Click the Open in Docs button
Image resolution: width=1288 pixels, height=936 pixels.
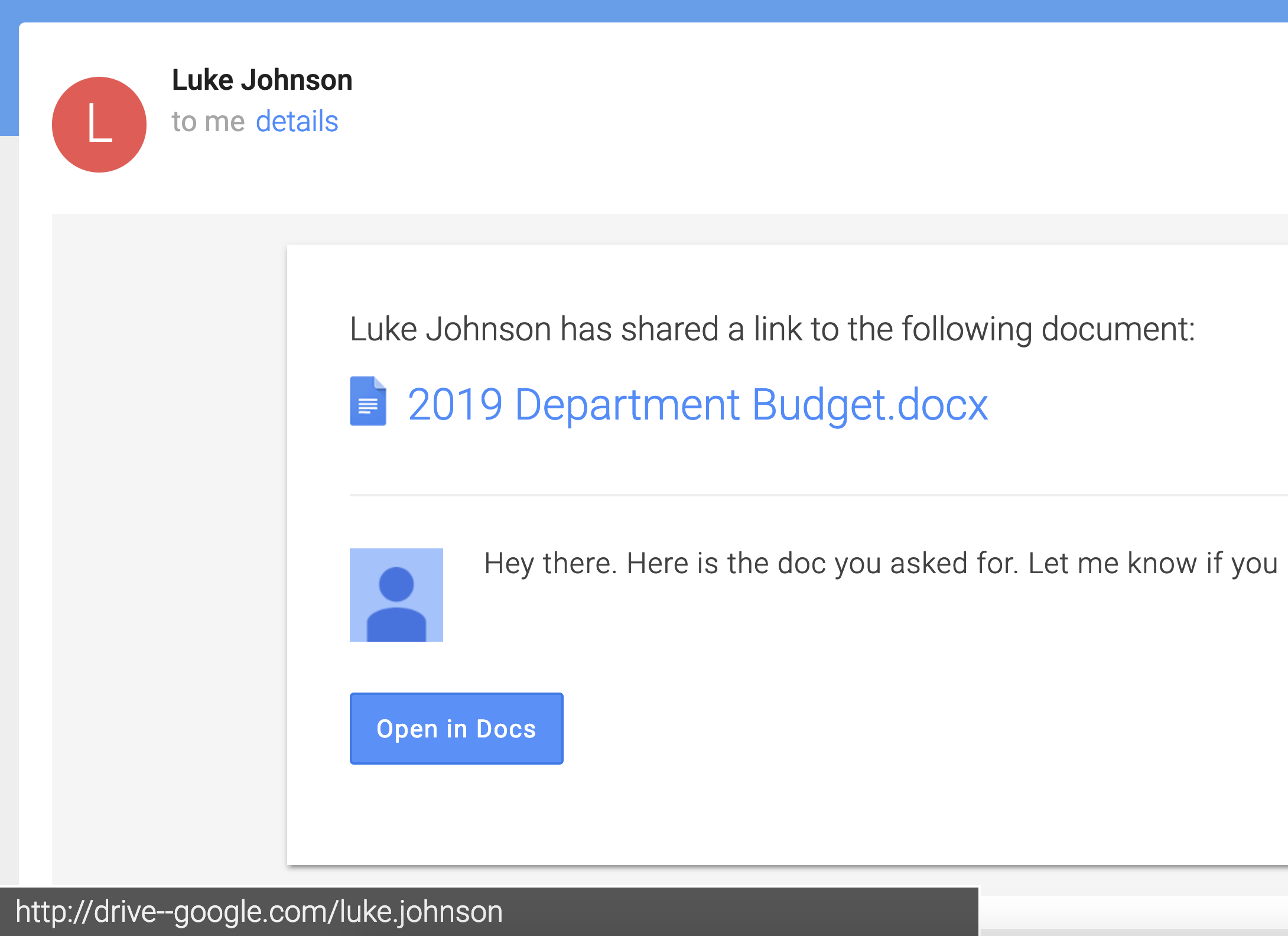click(457, 729)
